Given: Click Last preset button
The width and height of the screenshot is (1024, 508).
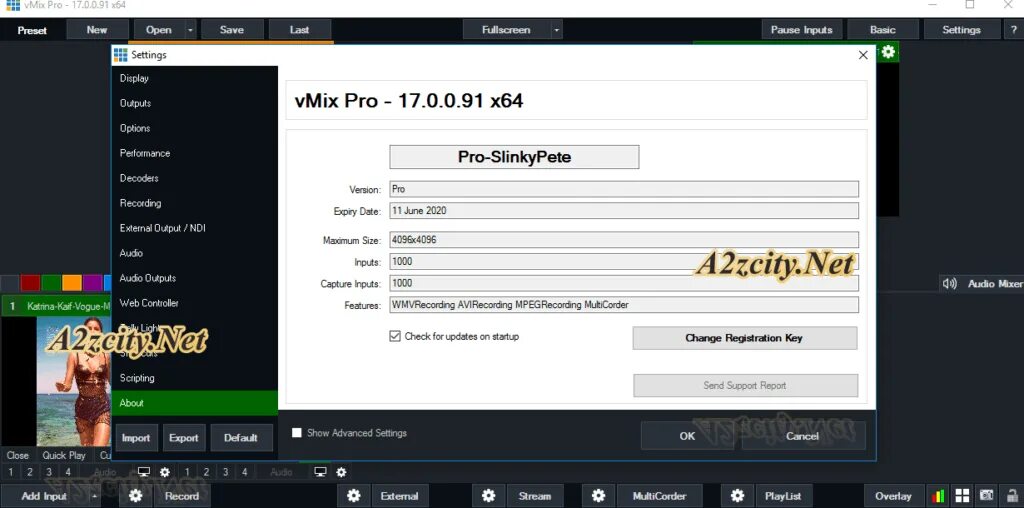Looking at the screenshot, I should pos(300,29).
